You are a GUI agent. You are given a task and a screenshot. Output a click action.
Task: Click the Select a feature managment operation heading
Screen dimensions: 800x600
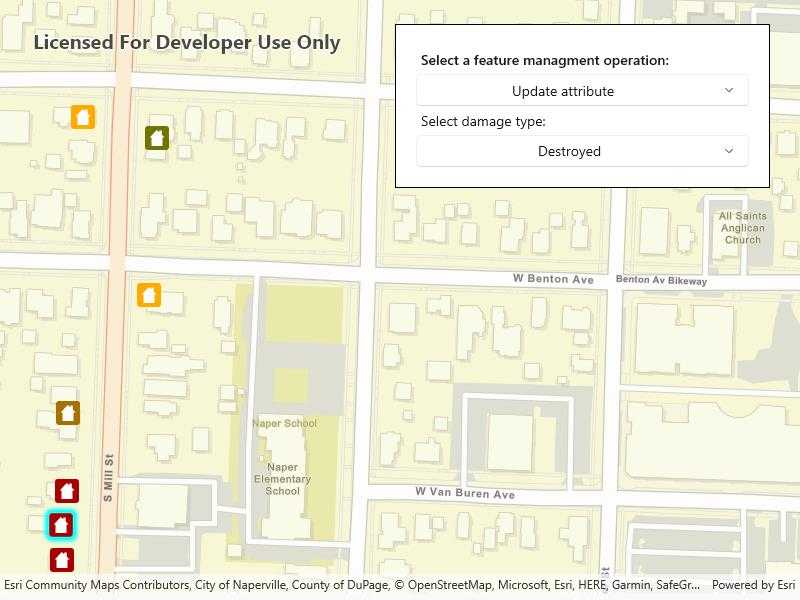[x=544, y=60]
